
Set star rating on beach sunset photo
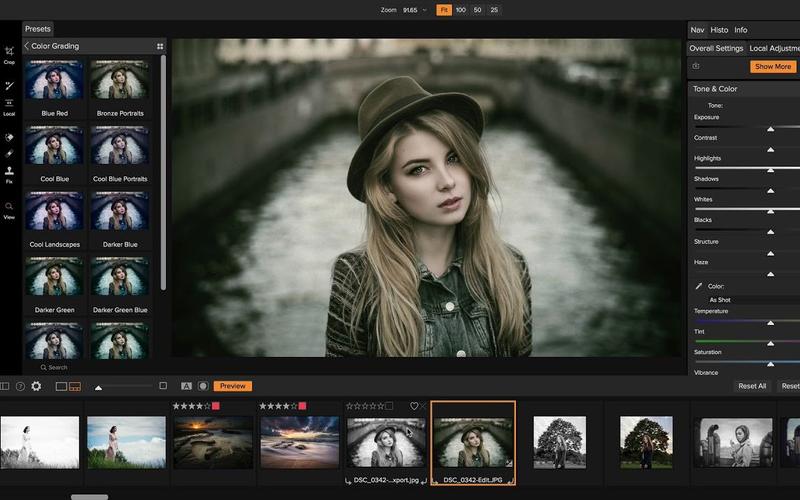[x=278, y=406]
